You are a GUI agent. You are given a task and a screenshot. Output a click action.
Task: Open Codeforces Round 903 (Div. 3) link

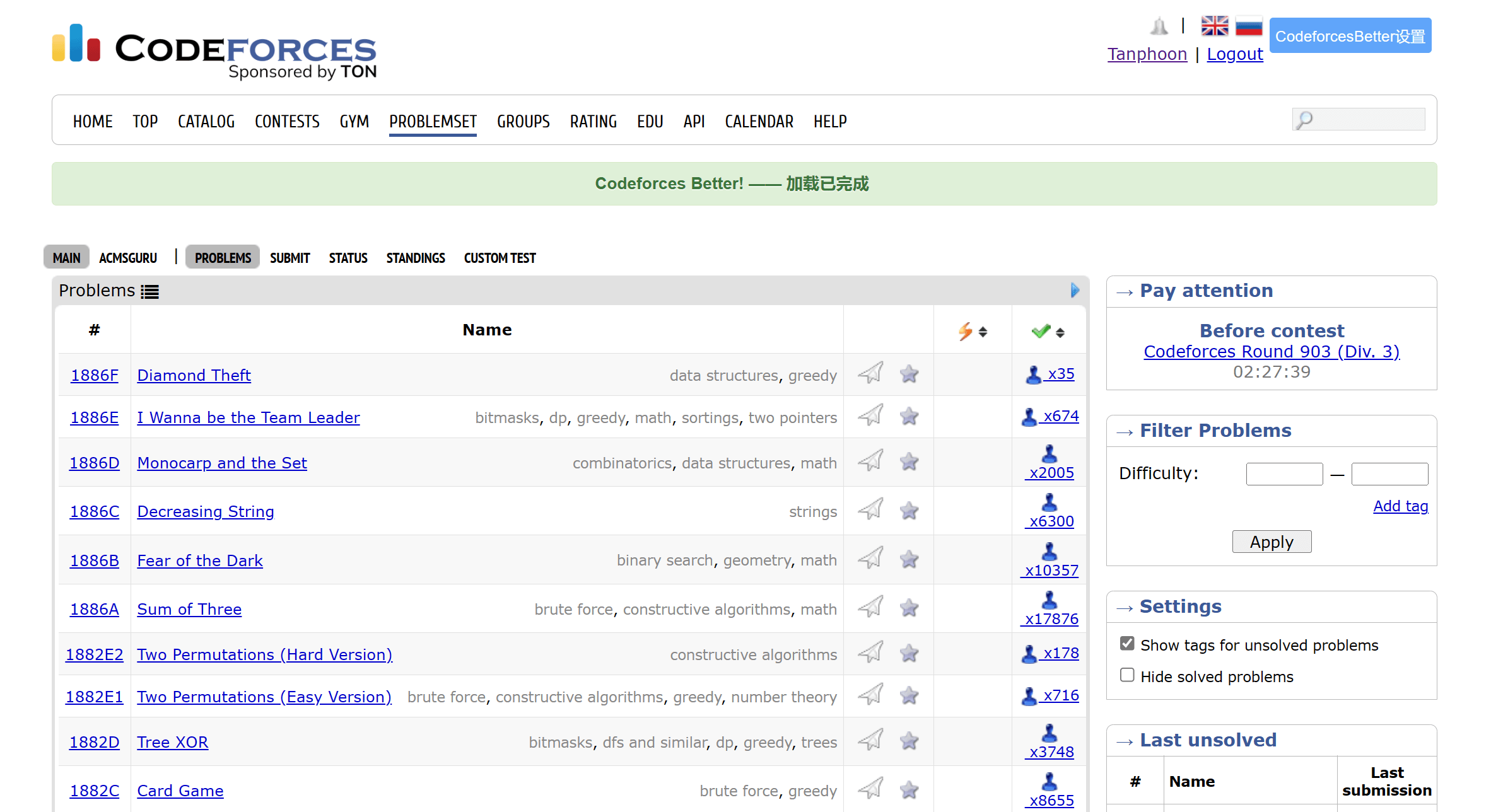[x=1272, y=352]
